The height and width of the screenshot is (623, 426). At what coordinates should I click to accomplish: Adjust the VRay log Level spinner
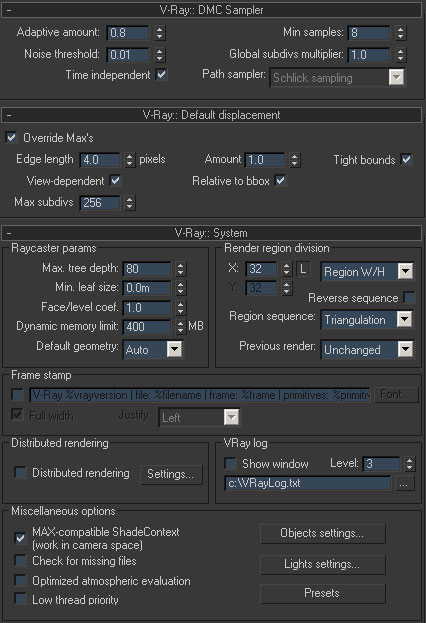tap(409, 464)
